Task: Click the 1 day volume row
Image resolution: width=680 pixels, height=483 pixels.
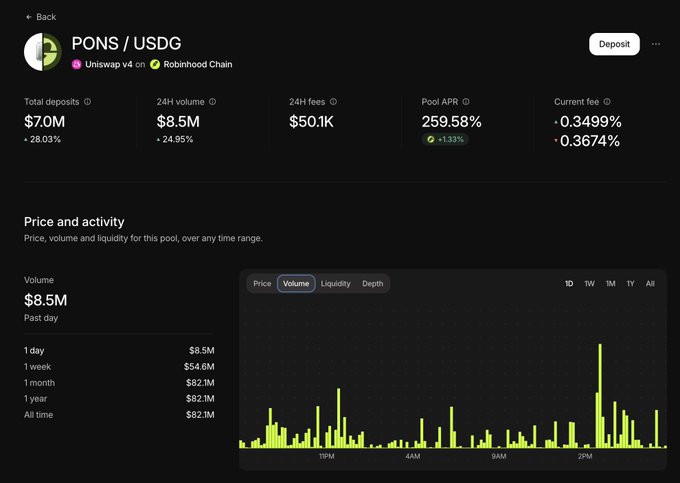Action: point(119,350)
